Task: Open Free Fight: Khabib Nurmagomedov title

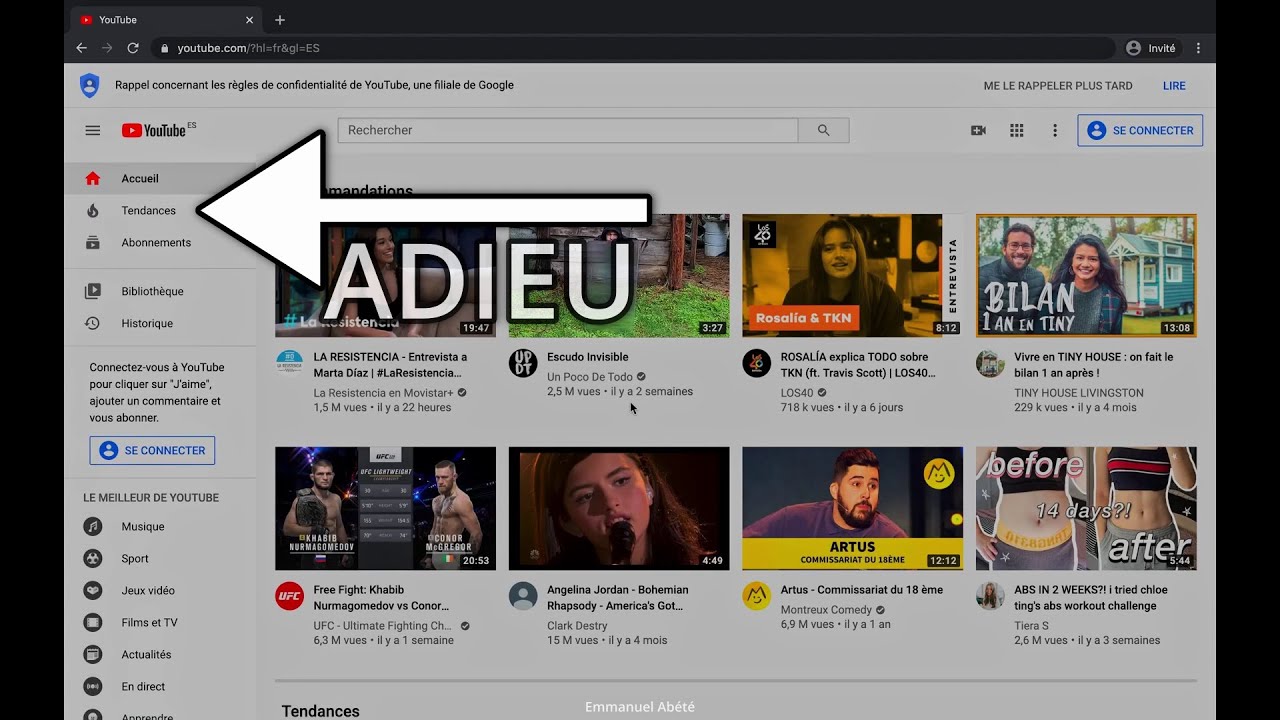Action: coord(382,598)
